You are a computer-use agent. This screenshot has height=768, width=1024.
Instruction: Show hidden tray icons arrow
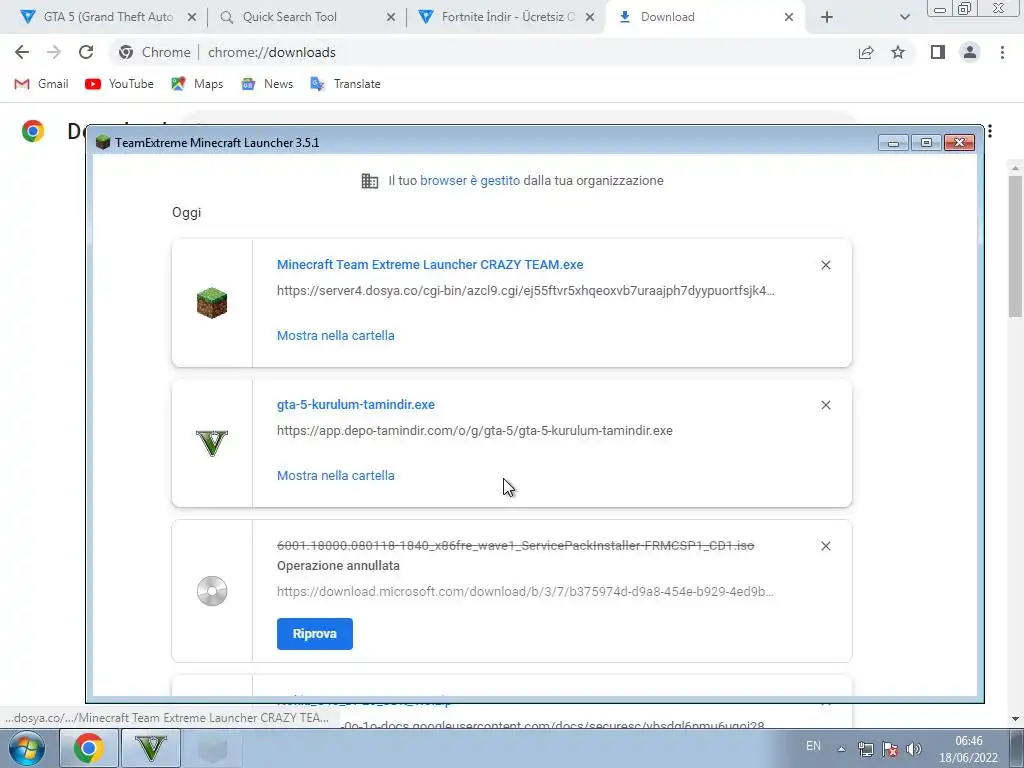click(841, 749)
